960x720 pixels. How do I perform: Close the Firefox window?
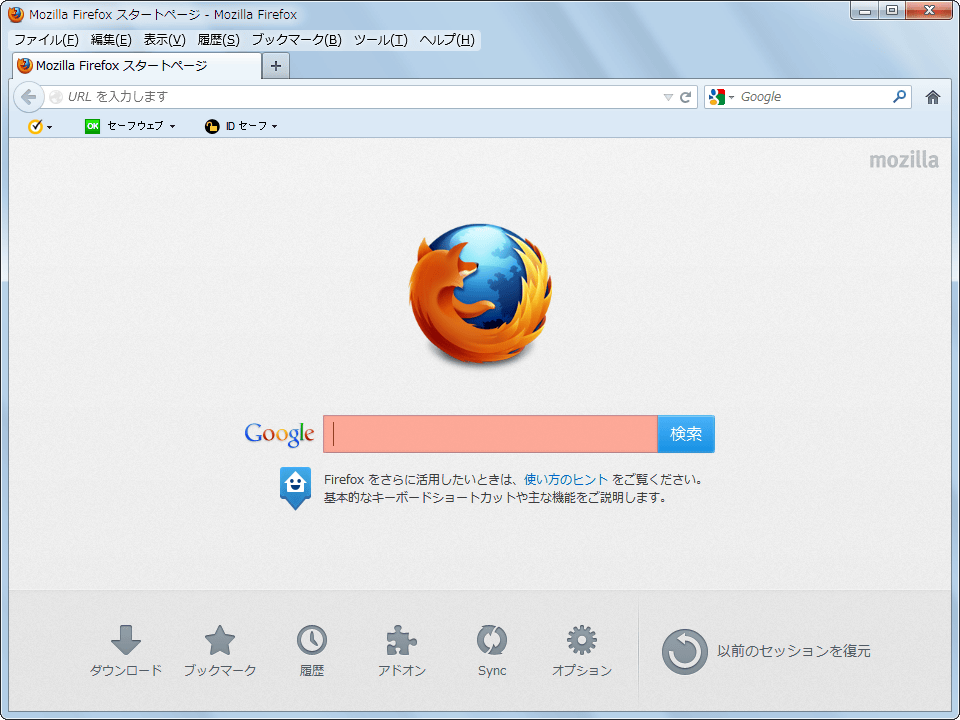point(929,10)
